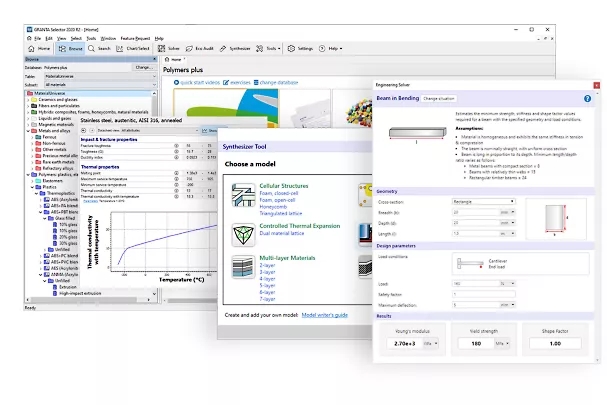This screenshot has height=405, width=607.
Task: Choose the Honeycomb model
Action: [x=273, y=207]
